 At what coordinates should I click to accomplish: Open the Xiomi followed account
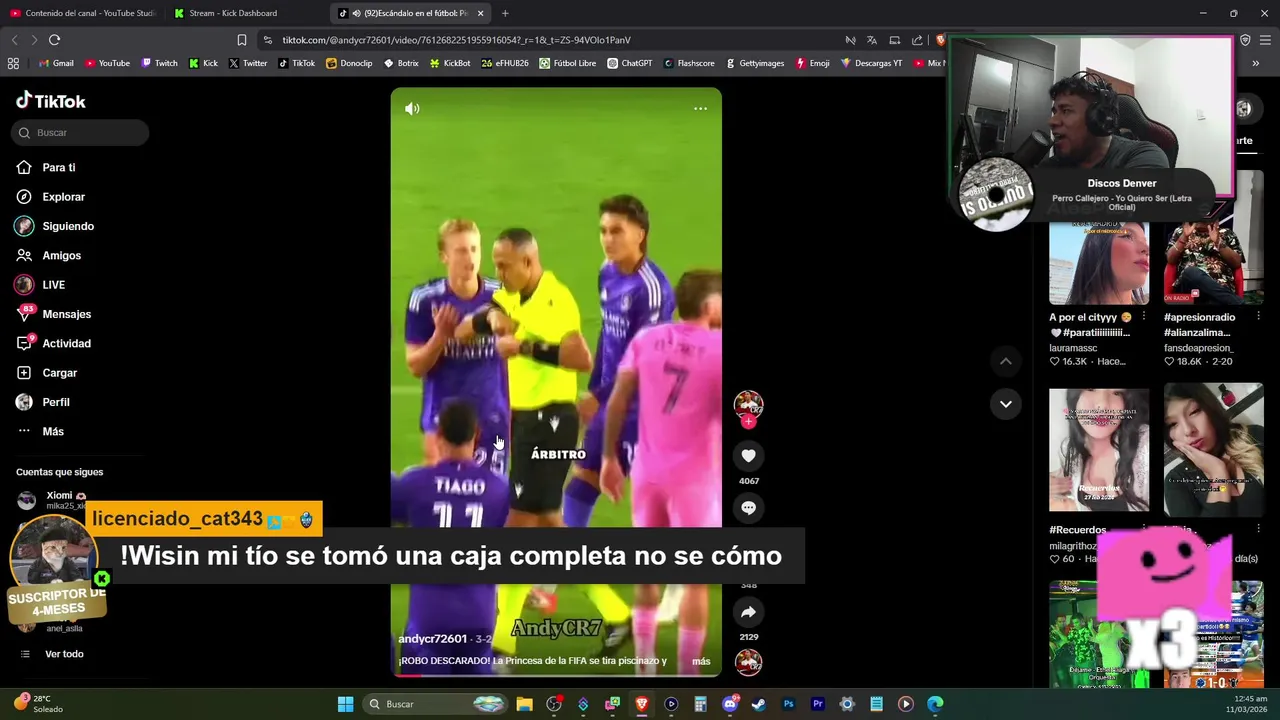pos(60,500)
